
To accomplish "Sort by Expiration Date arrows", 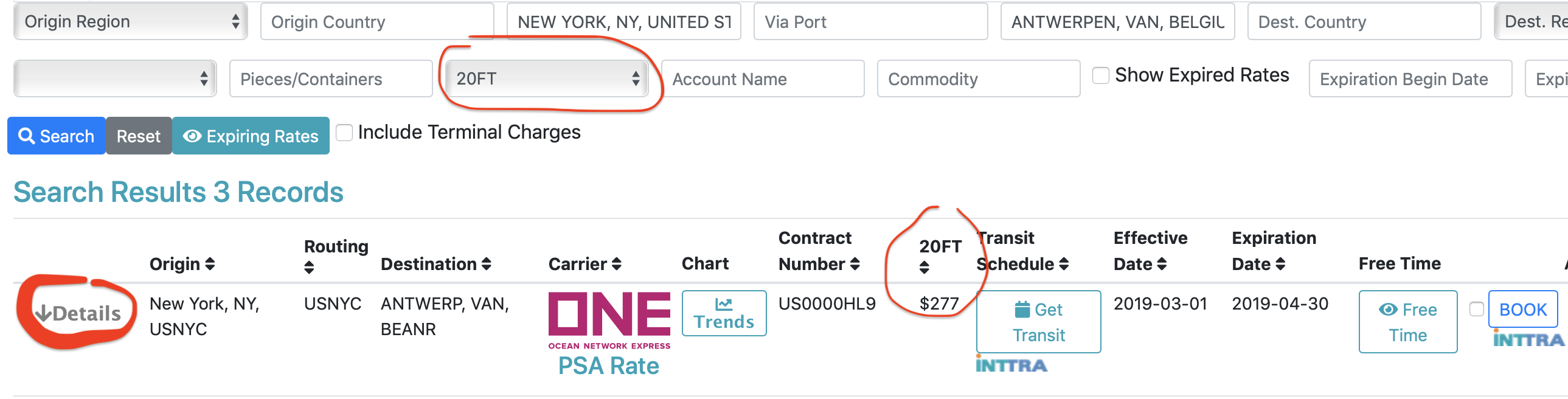I will [1281, 264].
